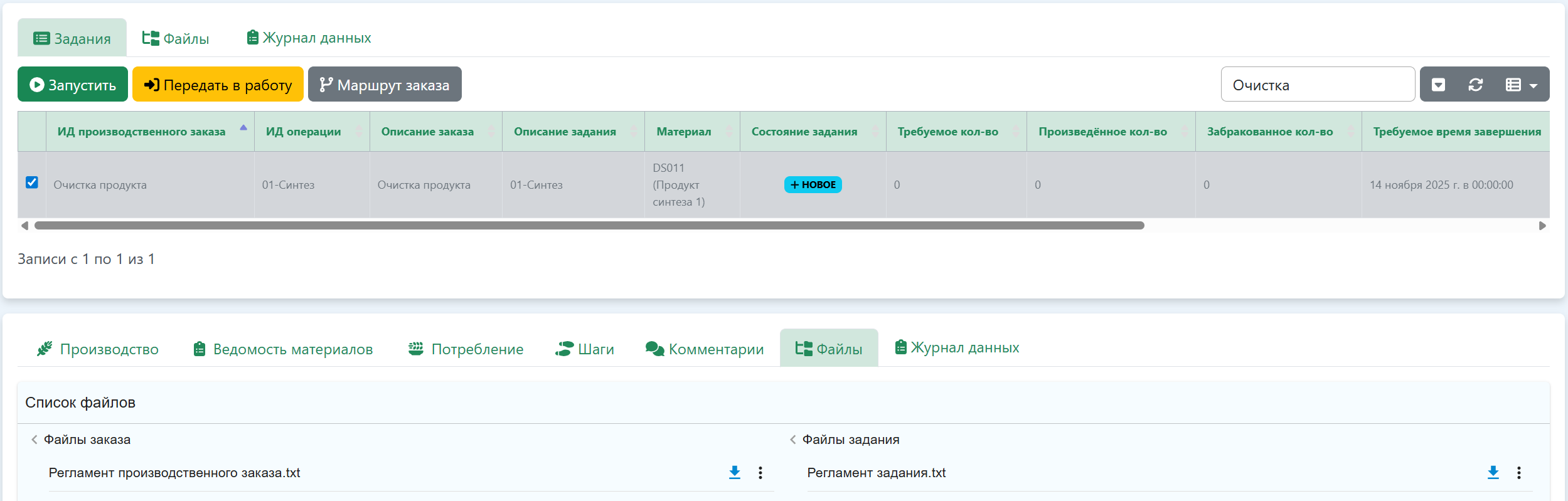Sort by Описание задания column

[x=573, y=132]
